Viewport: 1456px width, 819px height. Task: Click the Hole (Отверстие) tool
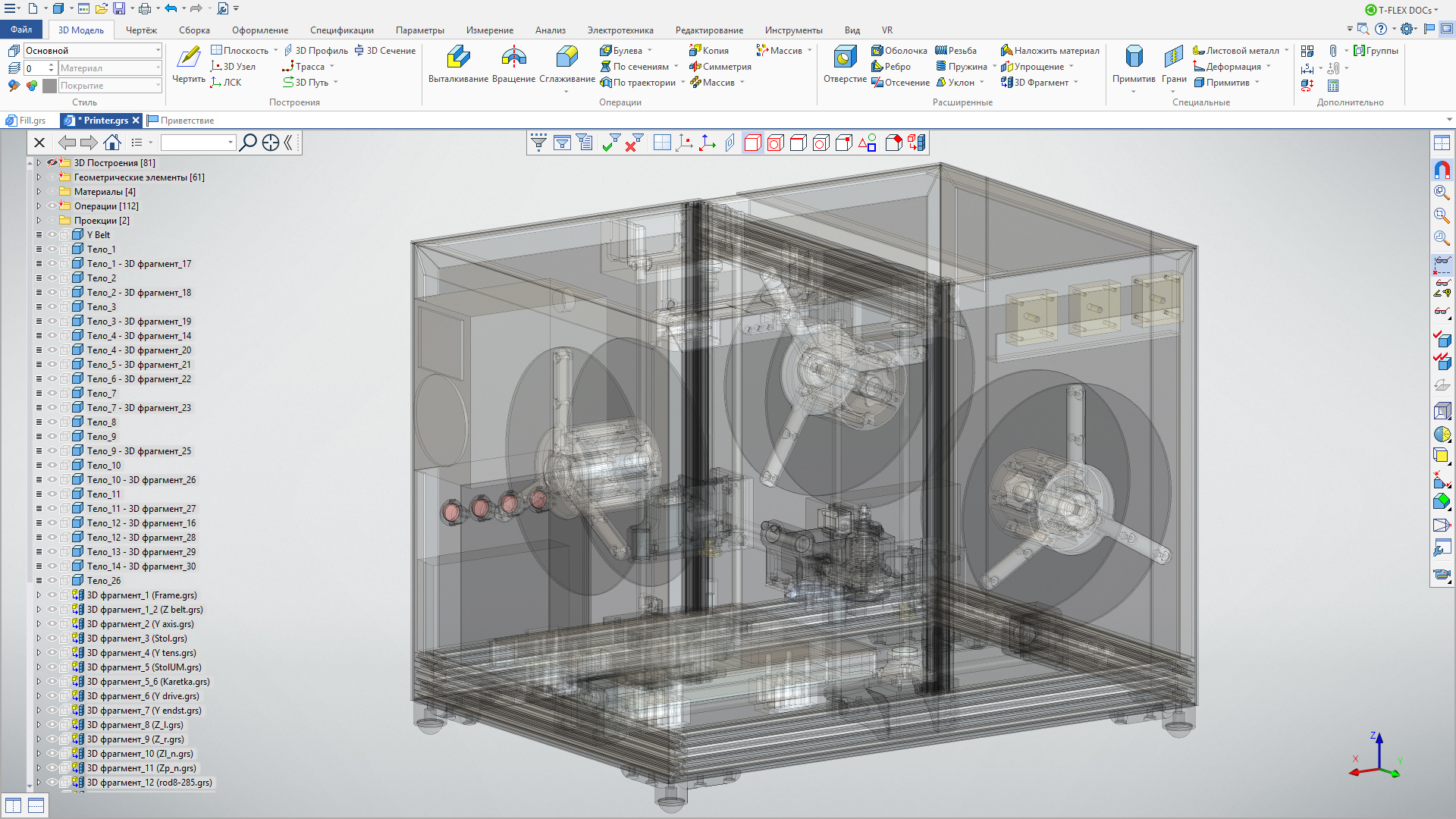click(845, 64)
